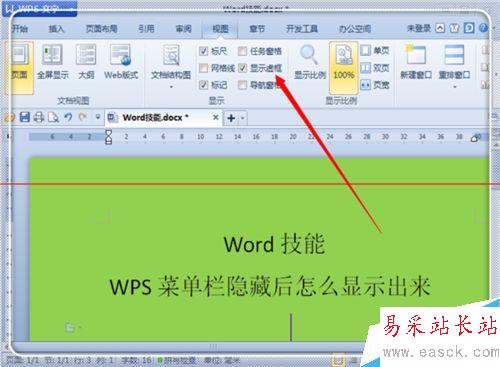Click Word技能.docx document file icon

pos(112,117)
